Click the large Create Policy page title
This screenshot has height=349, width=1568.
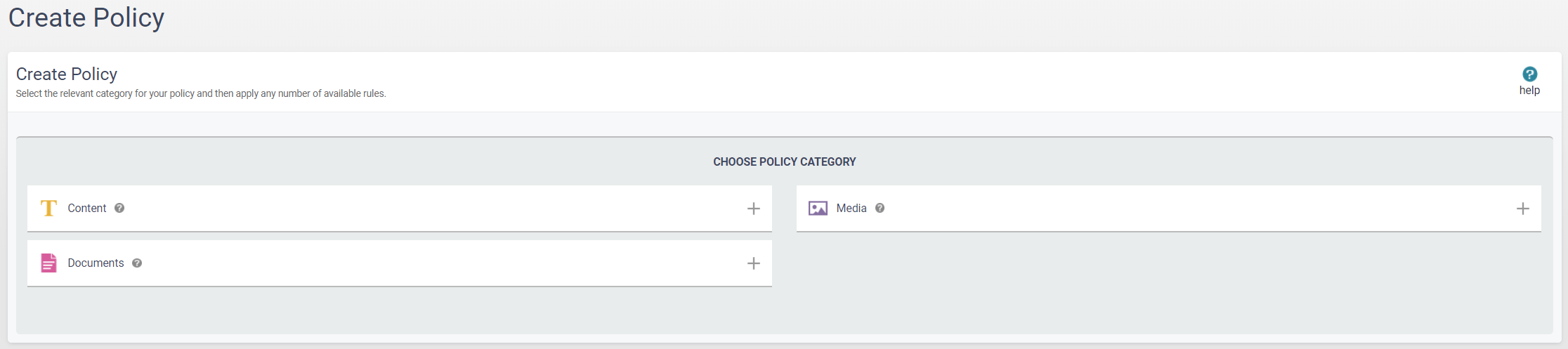tap(86, 18)
